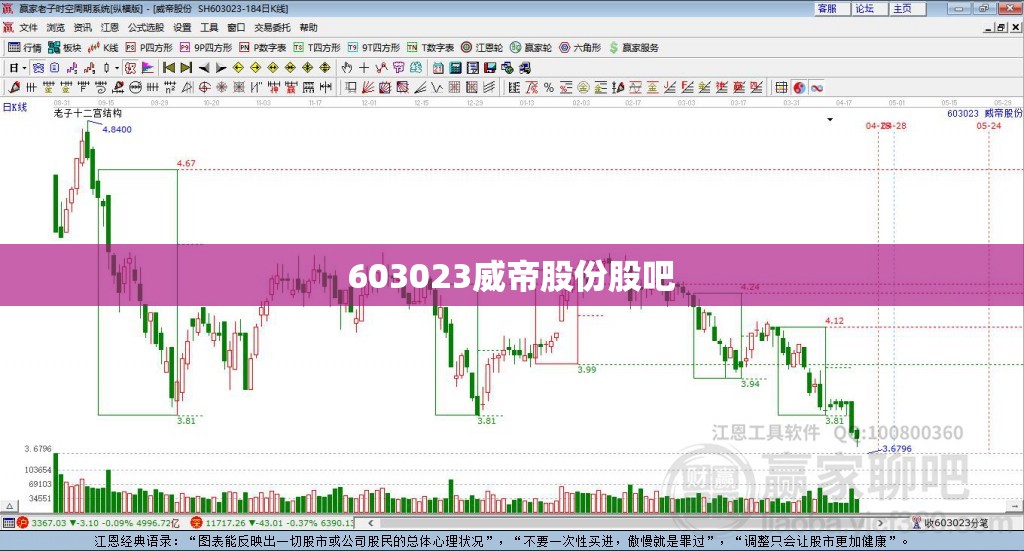Open the 9P四方形 tool
The width and height of the screenshot is (1024, 551).
206,47
